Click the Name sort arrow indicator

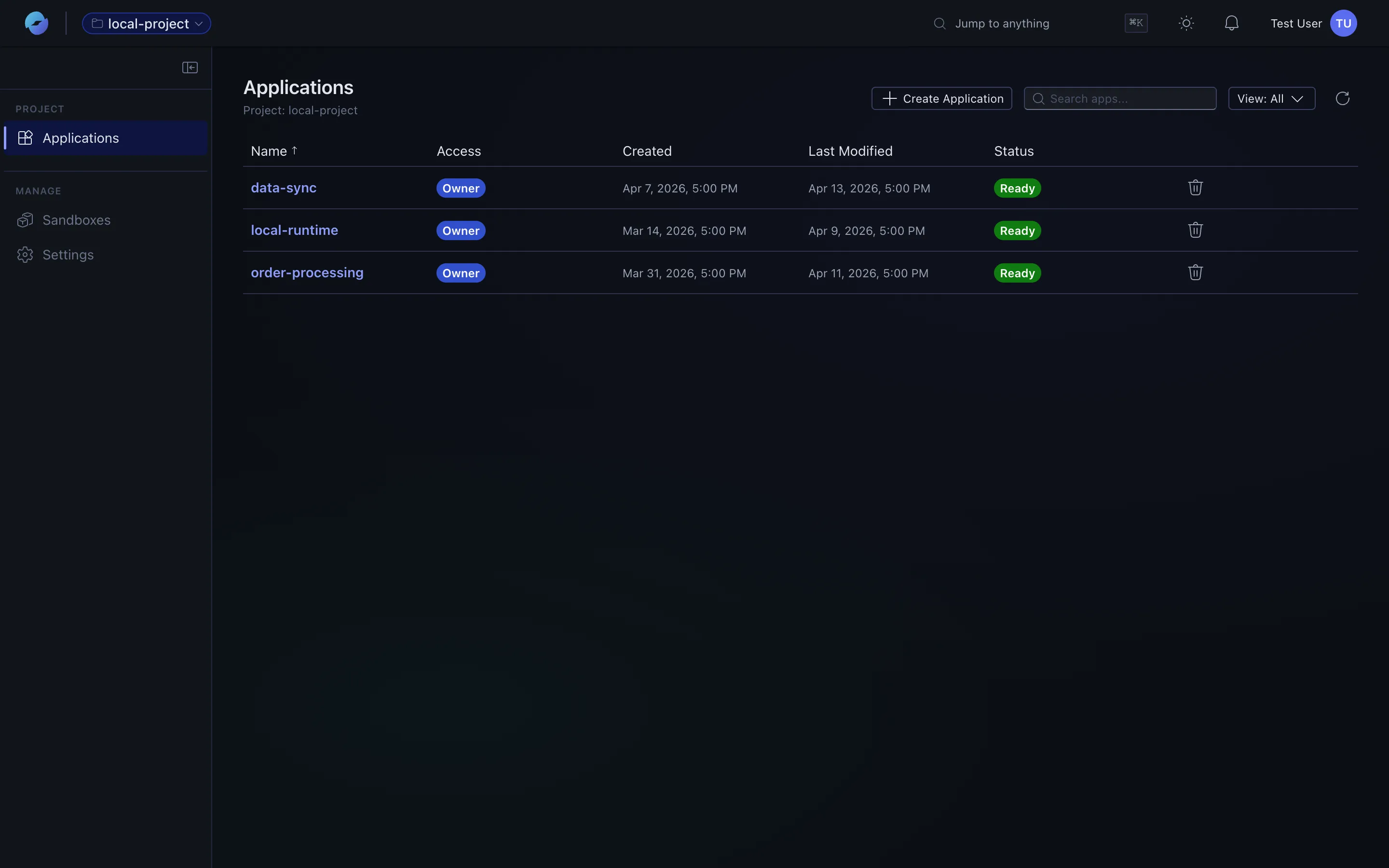(295, 150)
